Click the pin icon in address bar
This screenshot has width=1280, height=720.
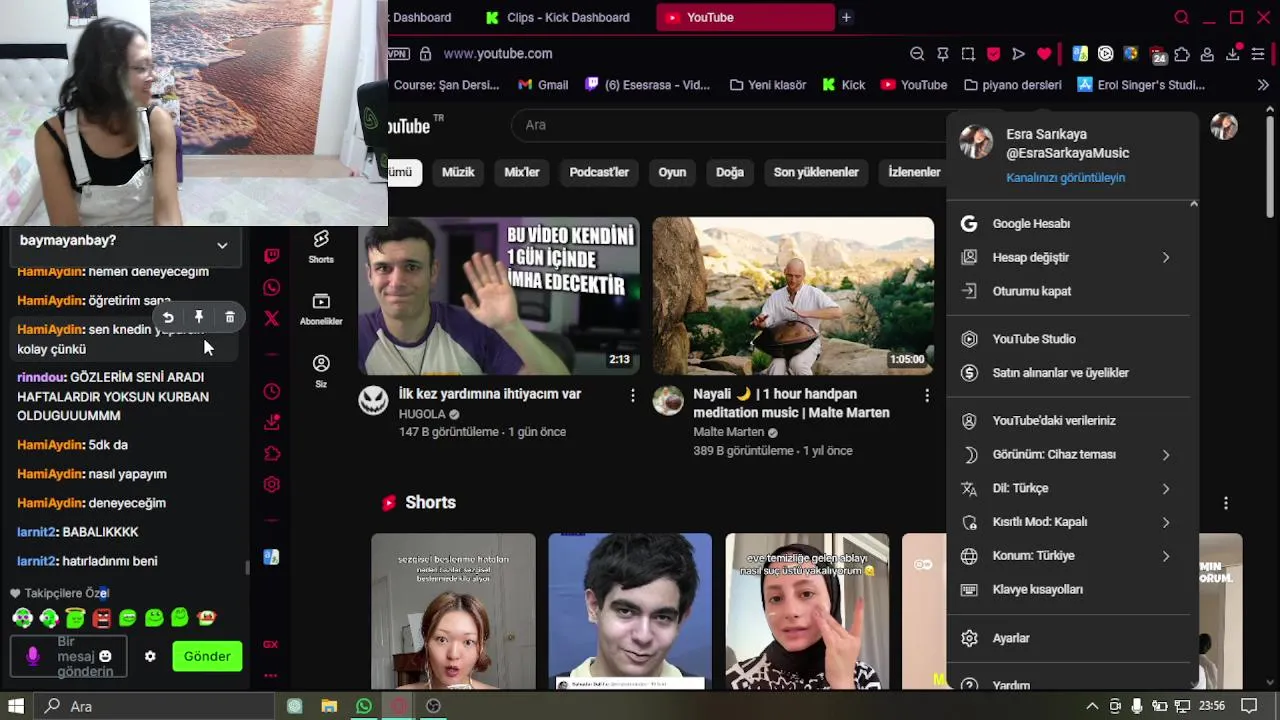(x=942, y=54)
